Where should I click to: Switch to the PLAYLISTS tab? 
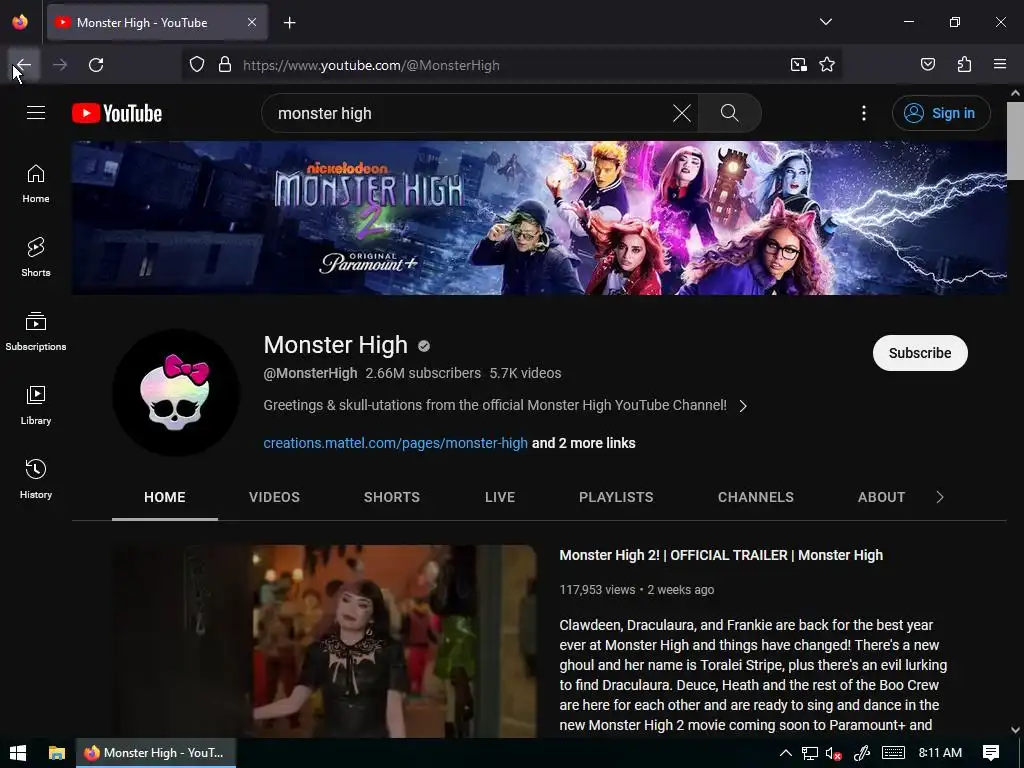616,497
